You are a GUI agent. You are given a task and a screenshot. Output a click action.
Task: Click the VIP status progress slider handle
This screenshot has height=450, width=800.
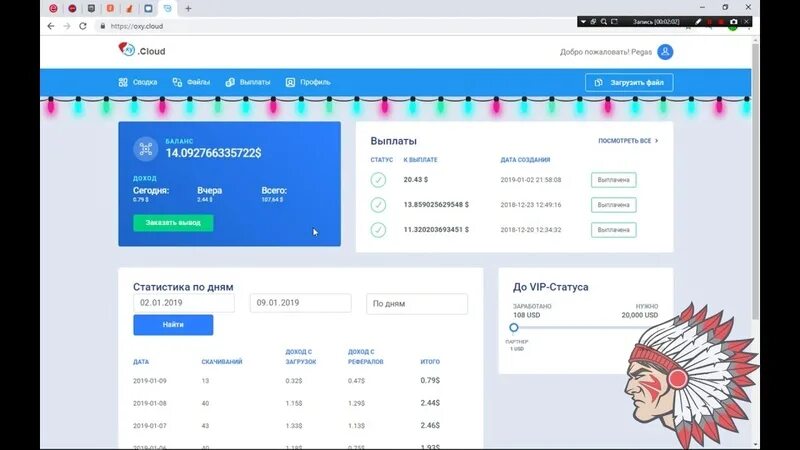coord(514,328)
